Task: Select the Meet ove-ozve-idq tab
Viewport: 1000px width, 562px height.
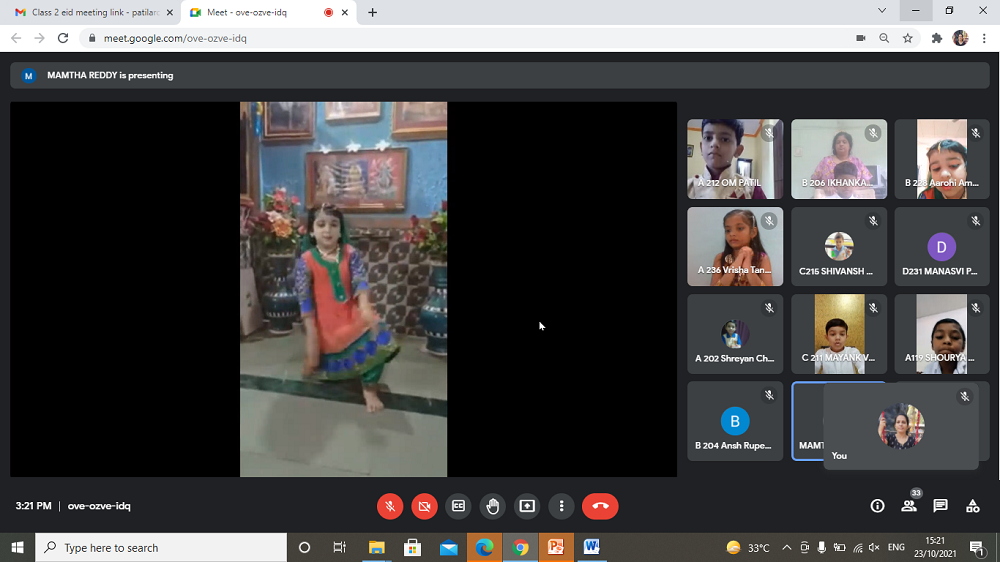Action: 260,12
